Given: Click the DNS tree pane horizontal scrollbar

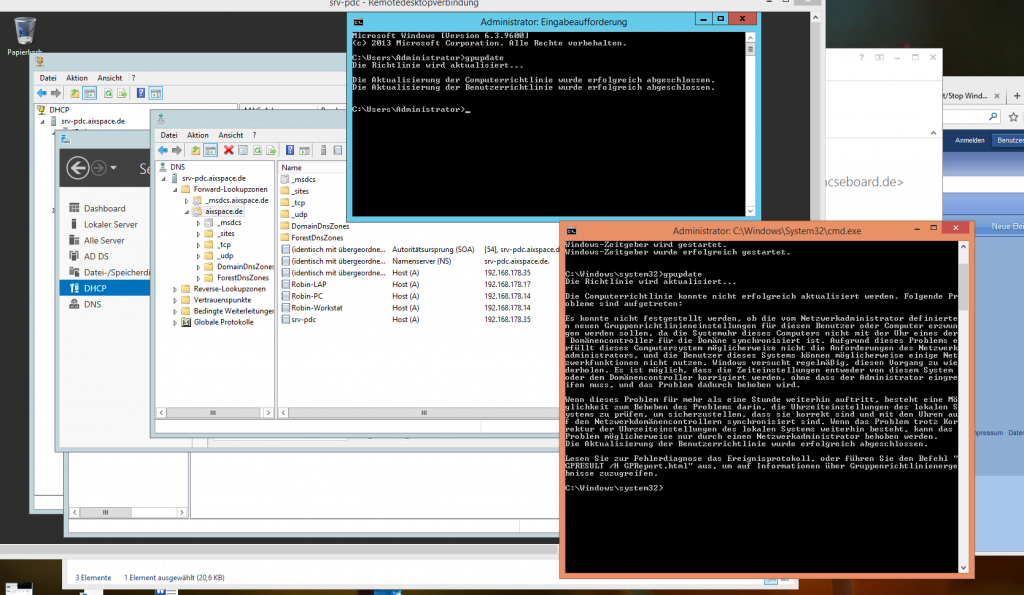Looking at the screenshot, I should pos(214,413).
